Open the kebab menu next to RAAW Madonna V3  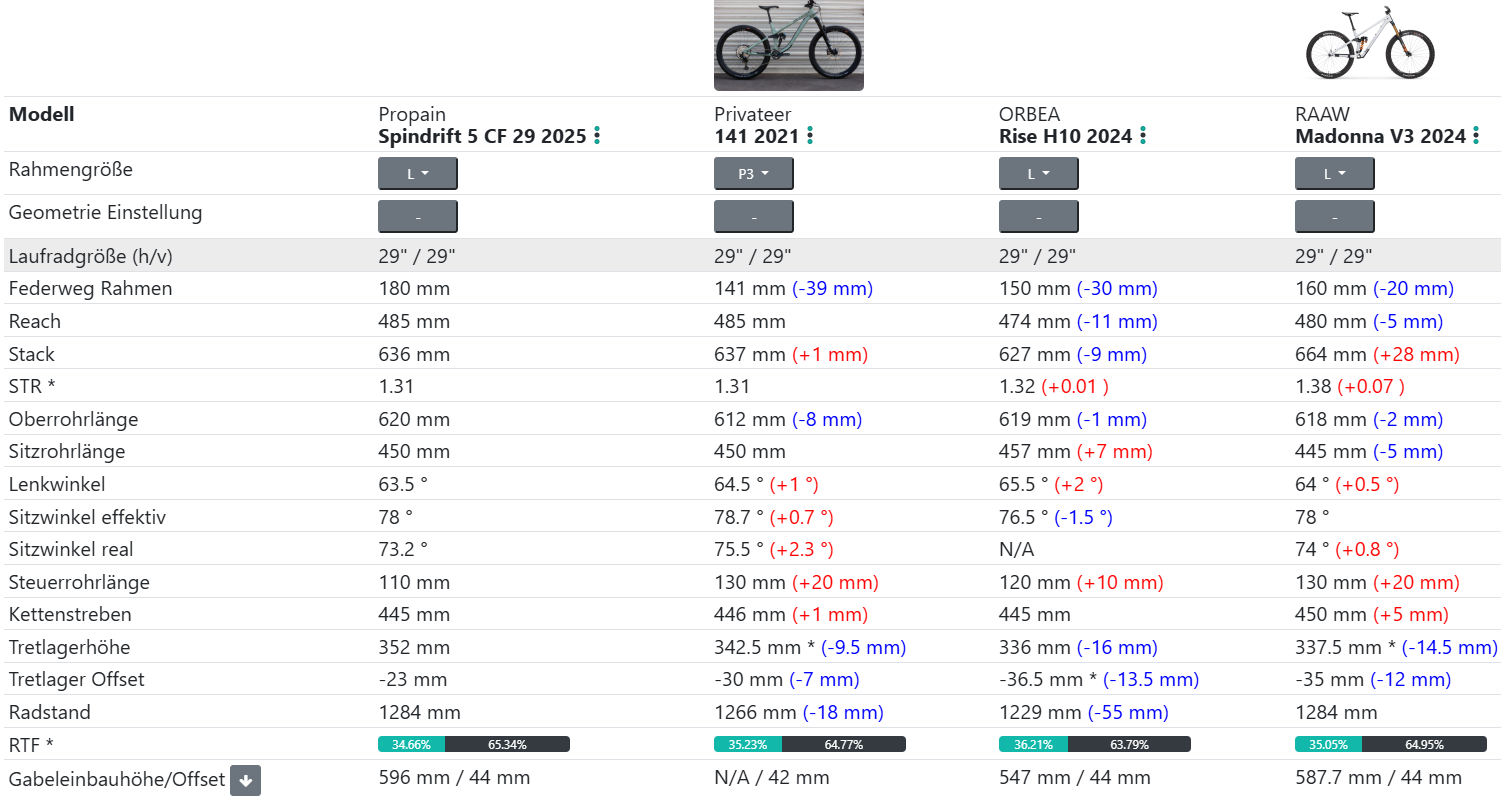tap(1476, 136)
